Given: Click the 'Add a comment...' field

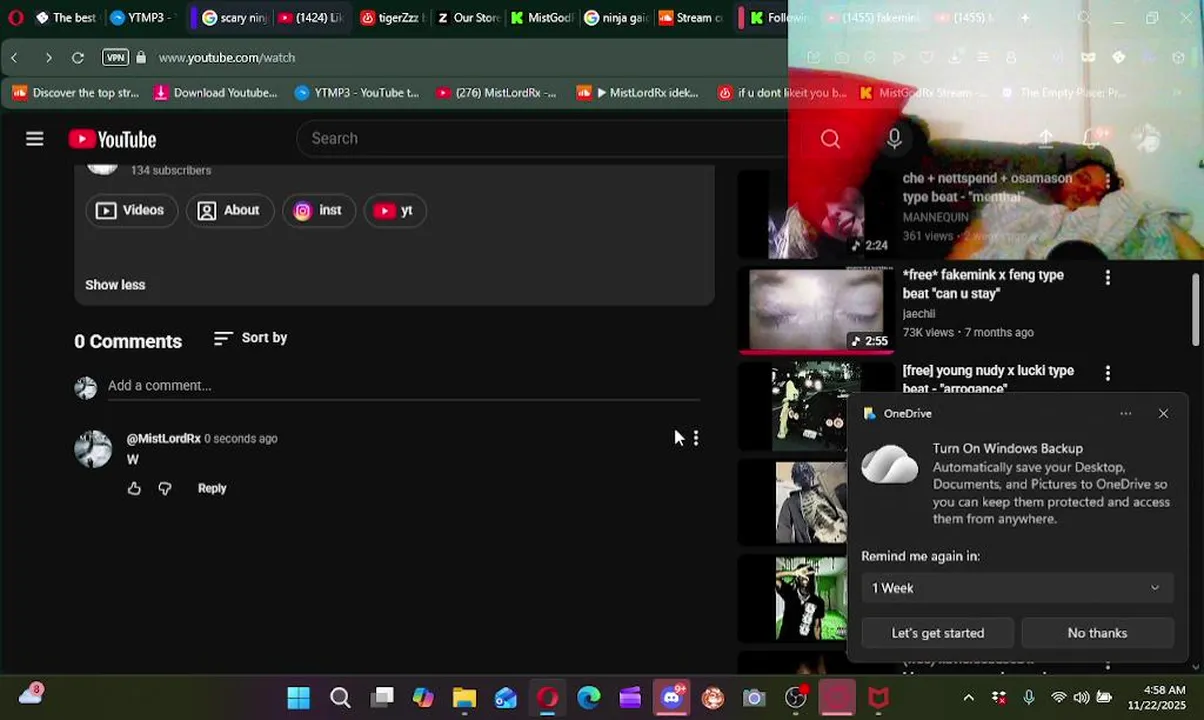Looking at the screenshot, I should (404, 386).
